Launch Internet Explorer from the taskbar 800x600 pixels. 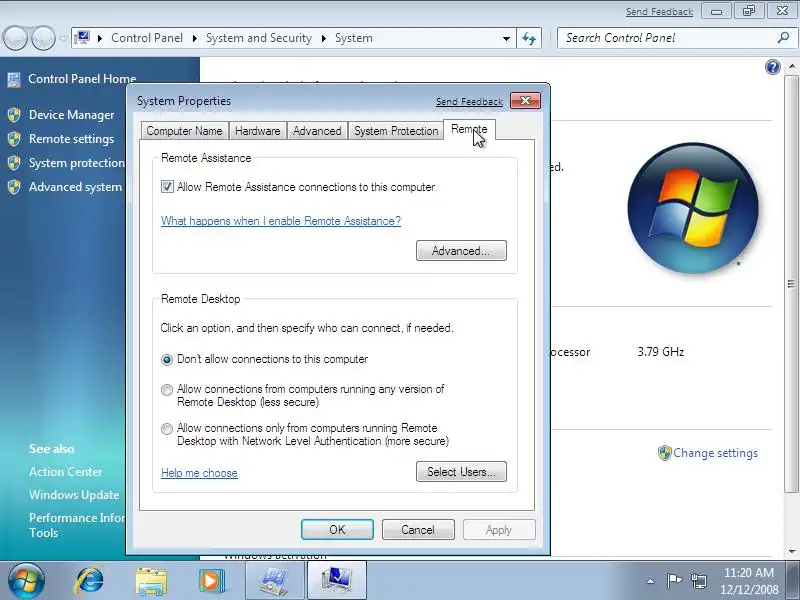coord(90,581)
